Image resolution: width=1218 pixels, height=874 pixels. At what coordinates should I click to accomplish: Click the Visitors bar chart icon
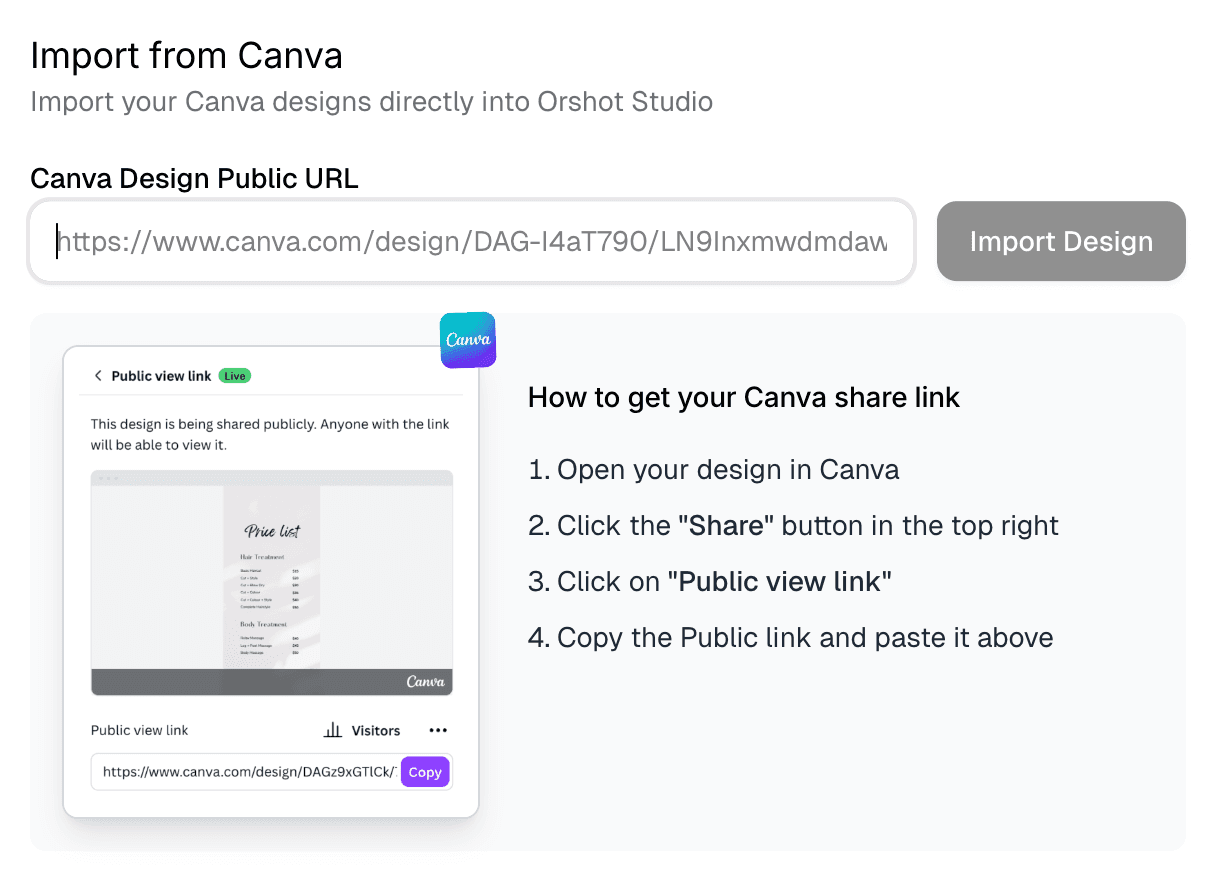pyautogui.click(x=332, y=730)
